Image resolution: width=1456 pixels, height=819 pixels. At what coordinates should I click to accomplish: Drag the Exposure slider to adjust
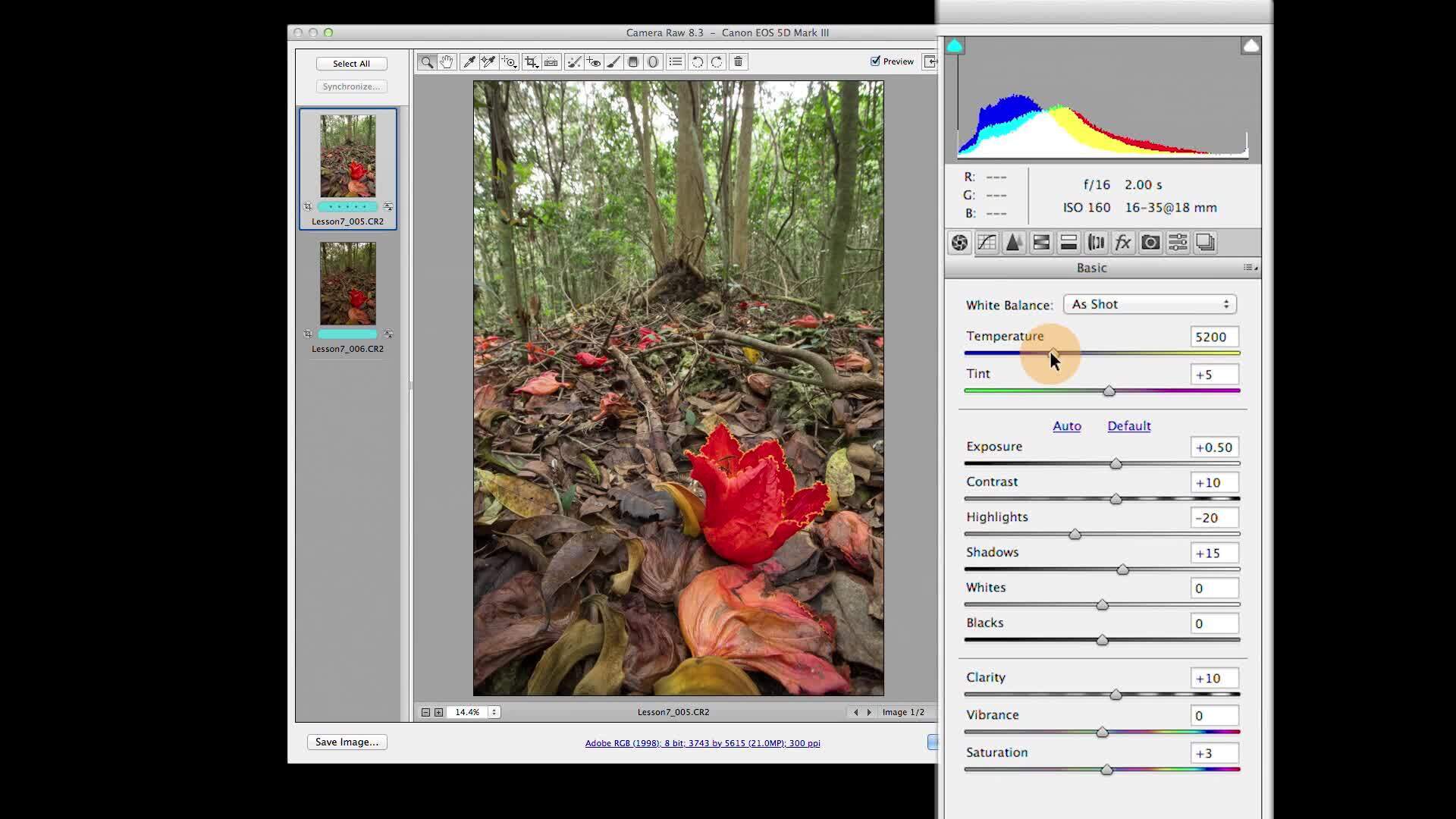click(x=1113, y=463)
